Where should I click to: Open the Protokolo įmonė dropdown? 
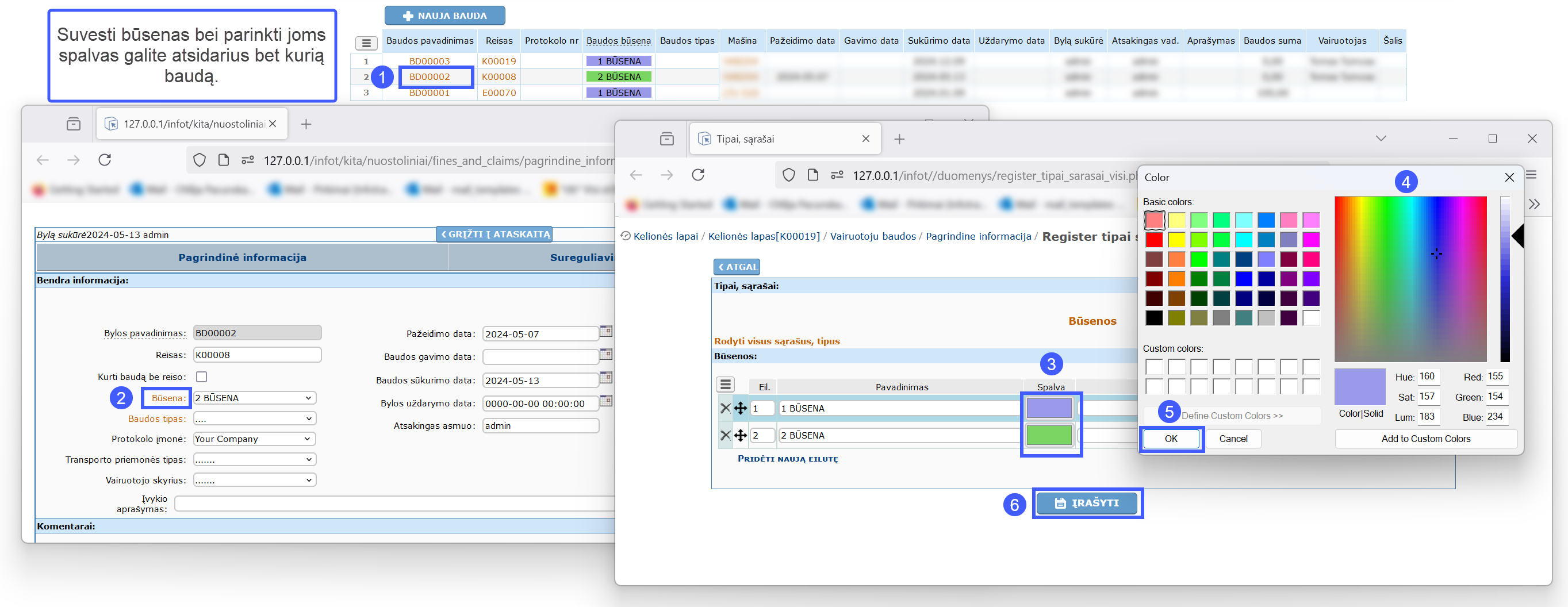click(x=255, y=439)
